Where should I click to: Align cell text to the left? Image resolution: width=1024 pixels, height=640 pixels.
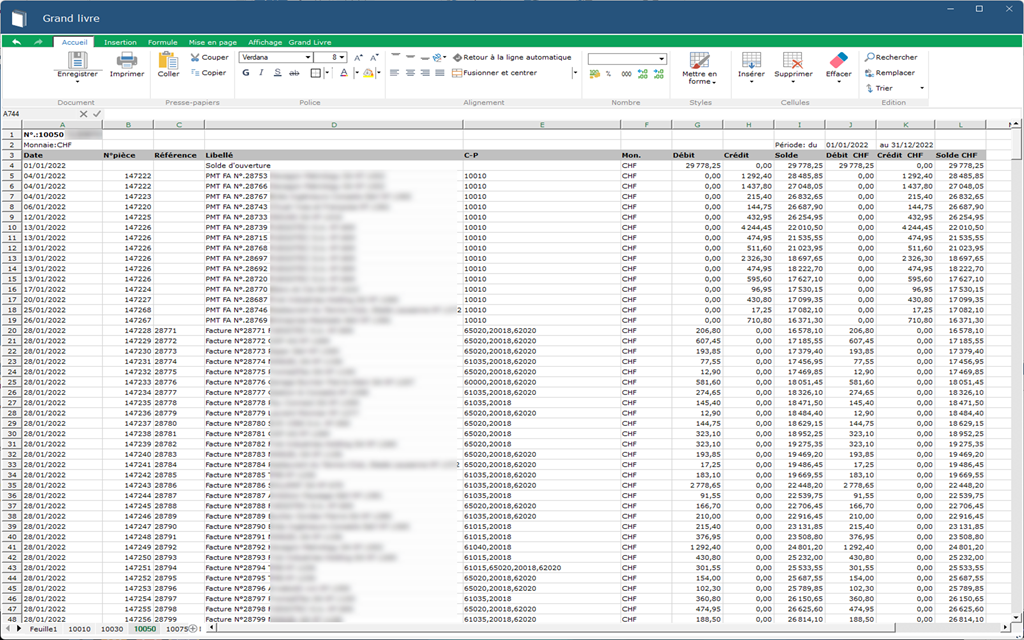tap(394, 73)
